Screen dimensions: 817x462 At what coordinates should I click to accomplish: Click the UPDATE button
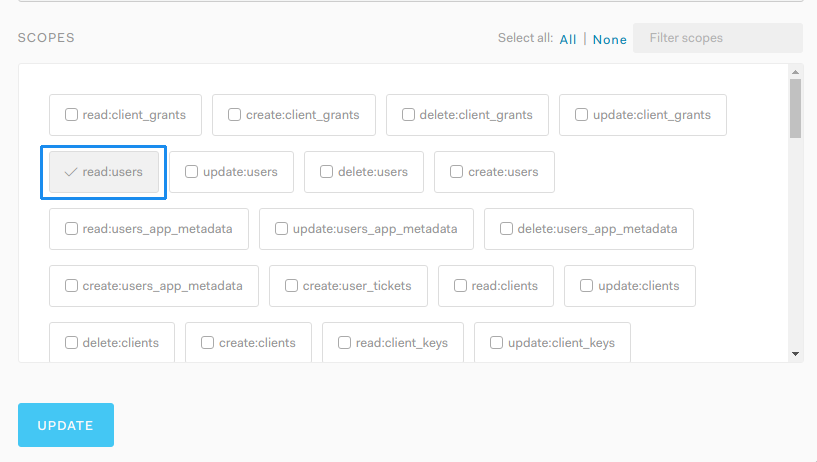coord(66,425)
